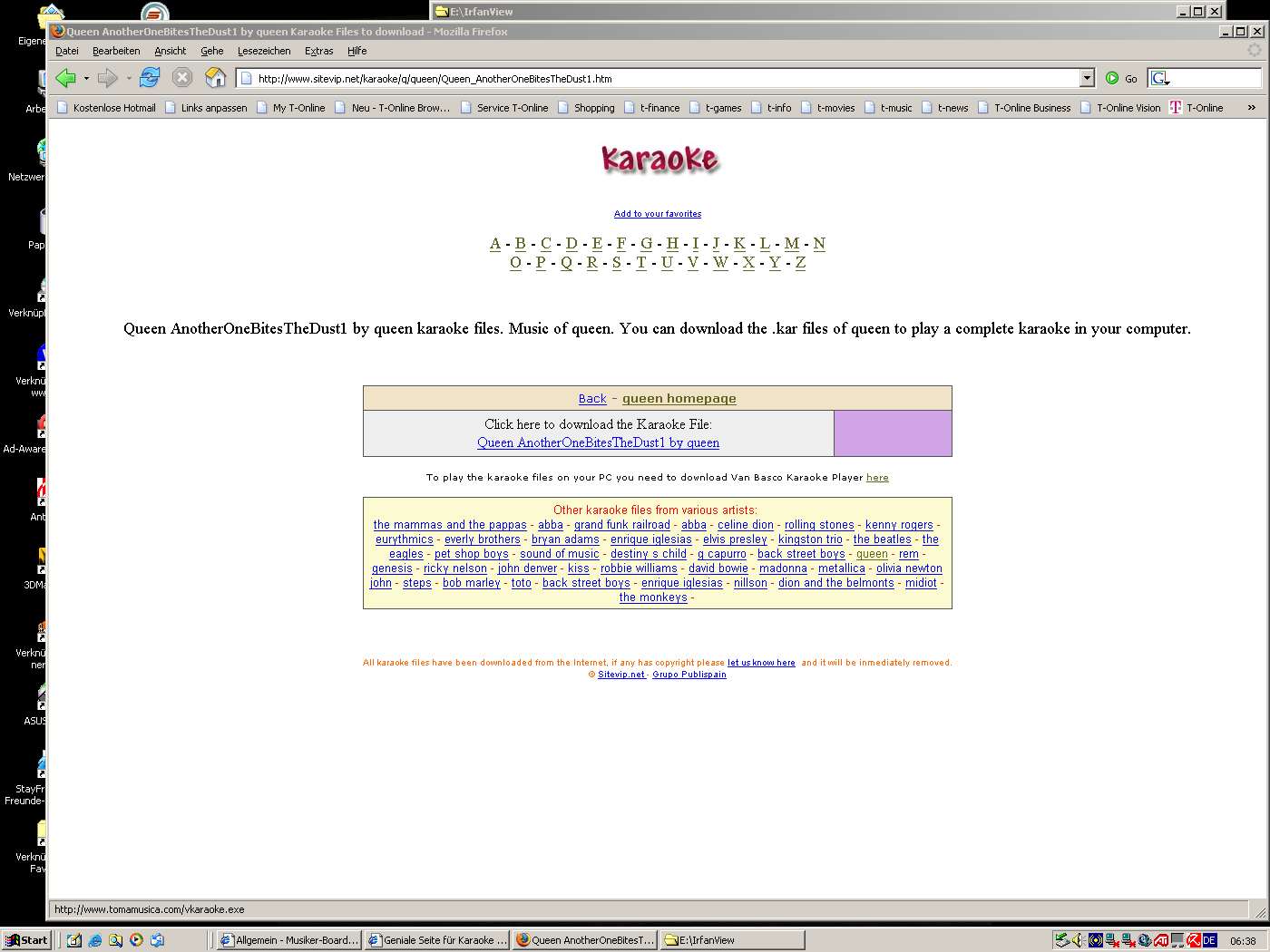The image size is (1270, 952).
Task: Open the forward button history dropdown
Action: point(129,79)
